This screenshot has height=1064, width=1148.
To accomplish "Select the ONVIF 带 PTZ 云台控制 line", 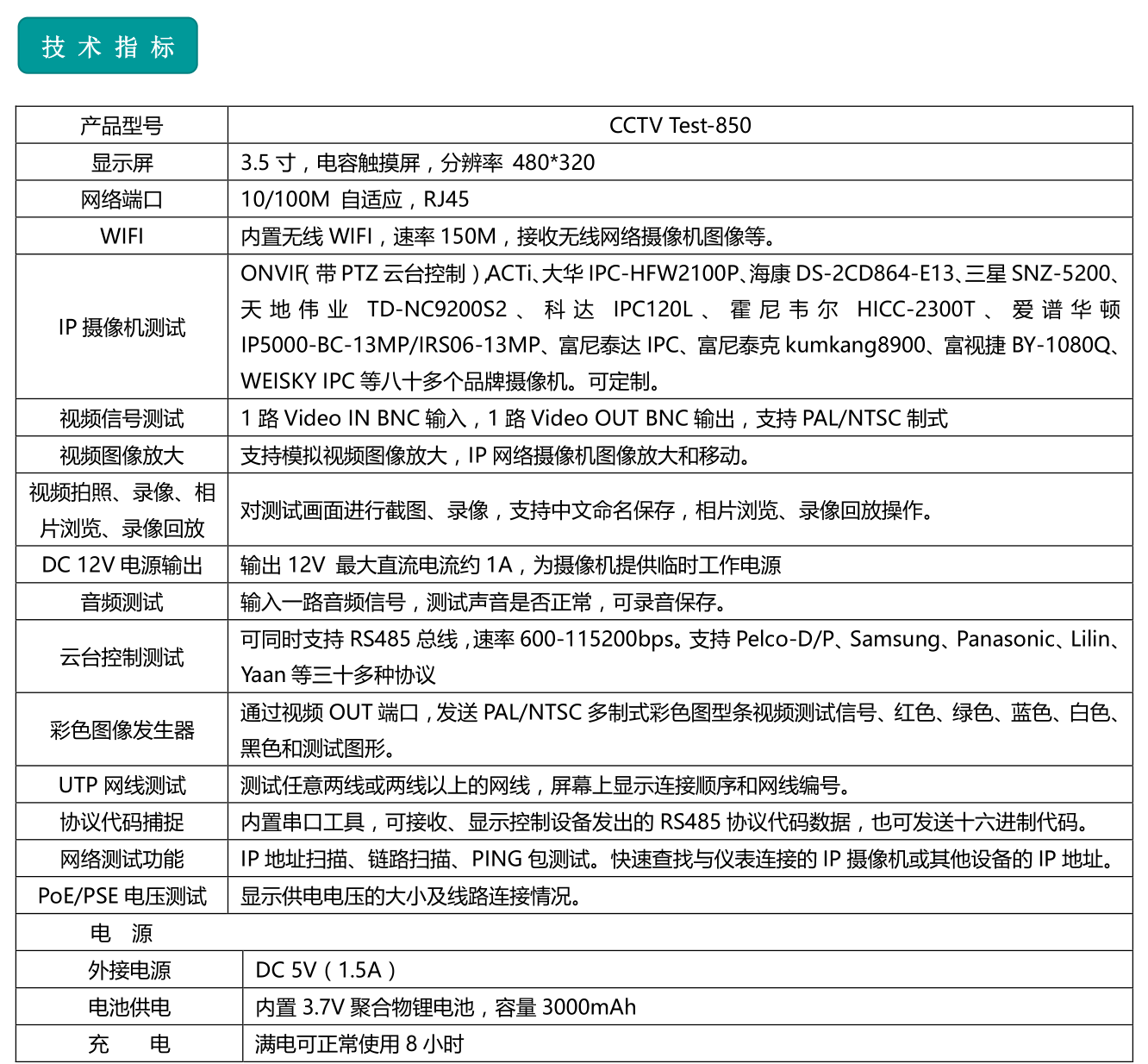I will (681, 273).
